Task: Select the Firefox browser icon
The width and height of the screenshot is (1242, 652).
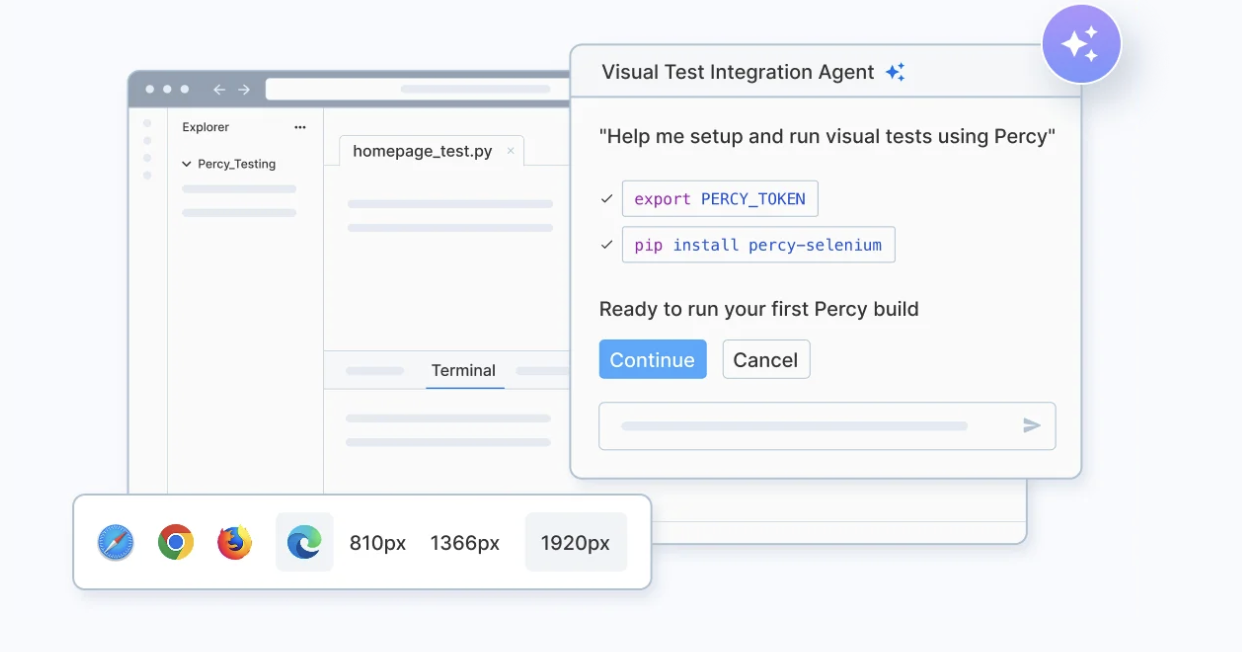Action: (x=233, y=542)
